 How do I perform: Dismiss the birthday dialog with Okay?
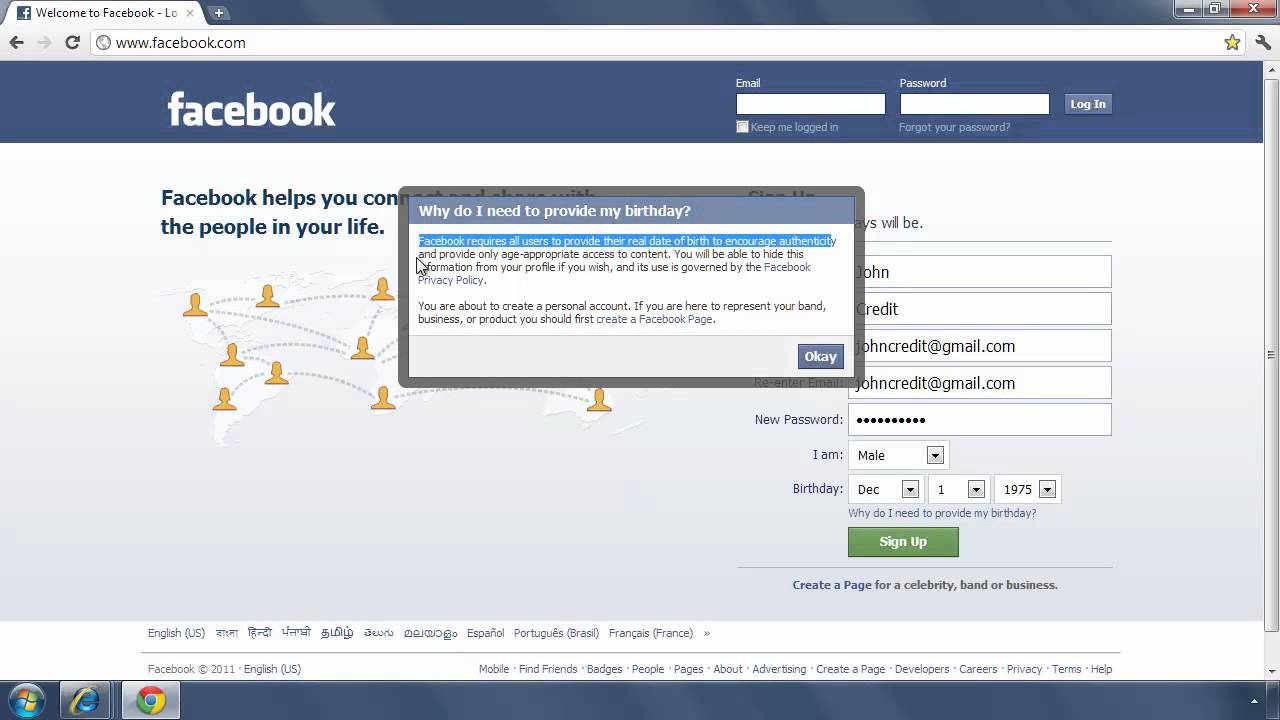(820, 357)
